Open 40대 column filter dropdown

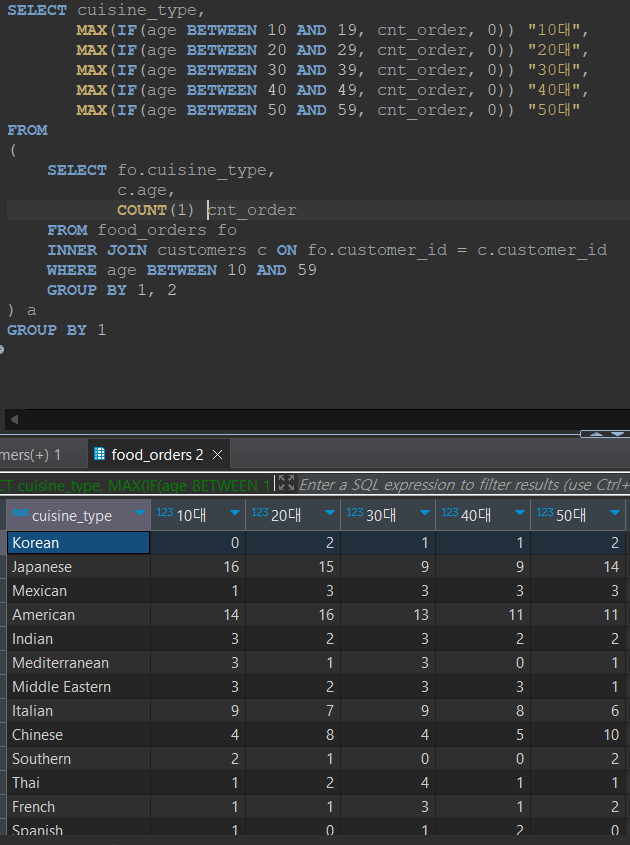pyautogui.click(x=520, y=512)
